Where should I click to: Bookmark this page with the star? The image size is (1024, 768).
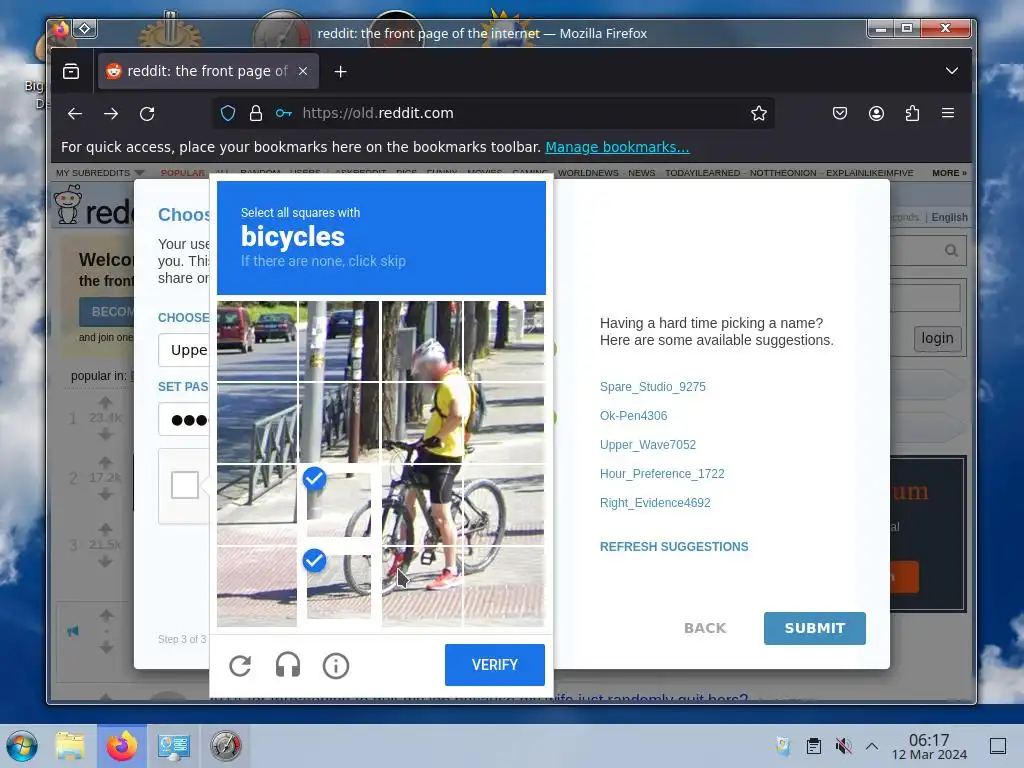coord(758,113)
